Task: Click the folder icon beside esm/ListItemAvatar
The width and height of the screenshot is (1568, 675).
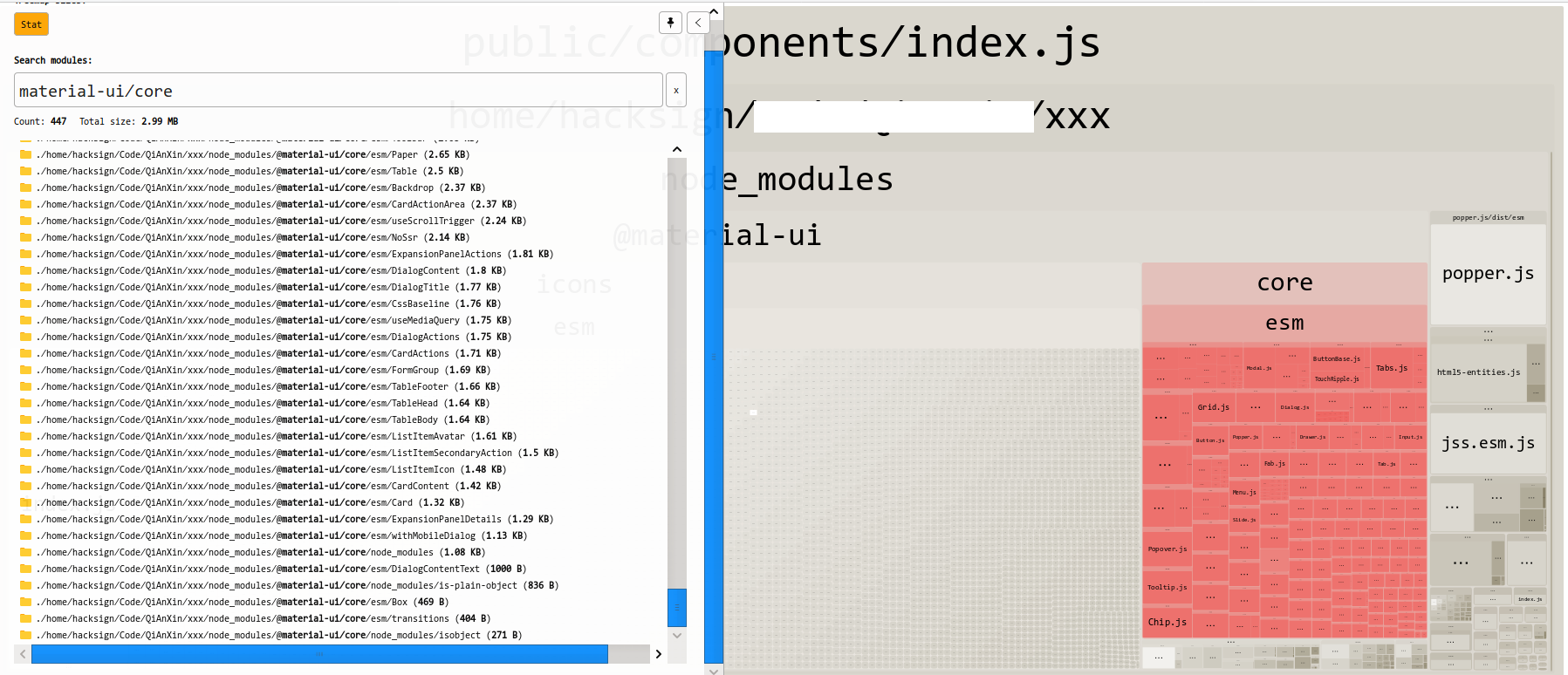Action: click(26, 436)
